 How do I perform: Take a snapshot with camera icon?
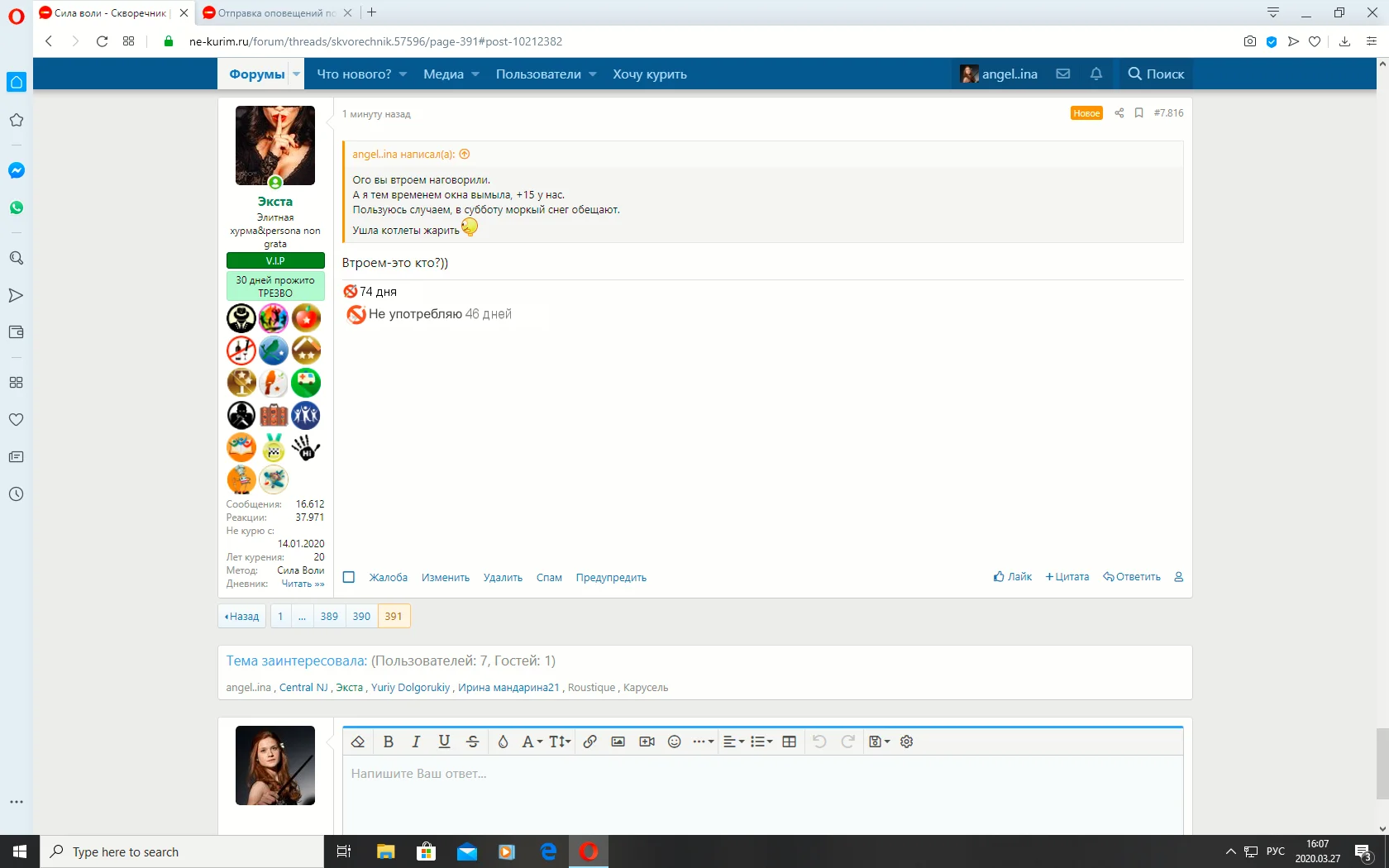(x=1250, y=41)
